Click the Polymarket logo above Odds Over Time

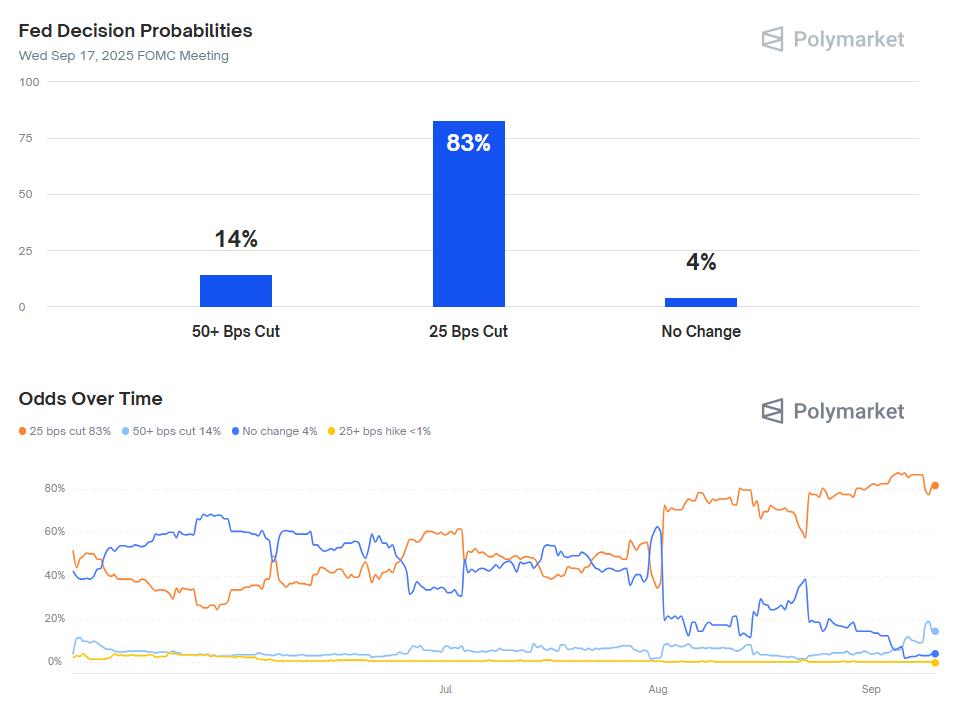point(832,411)
